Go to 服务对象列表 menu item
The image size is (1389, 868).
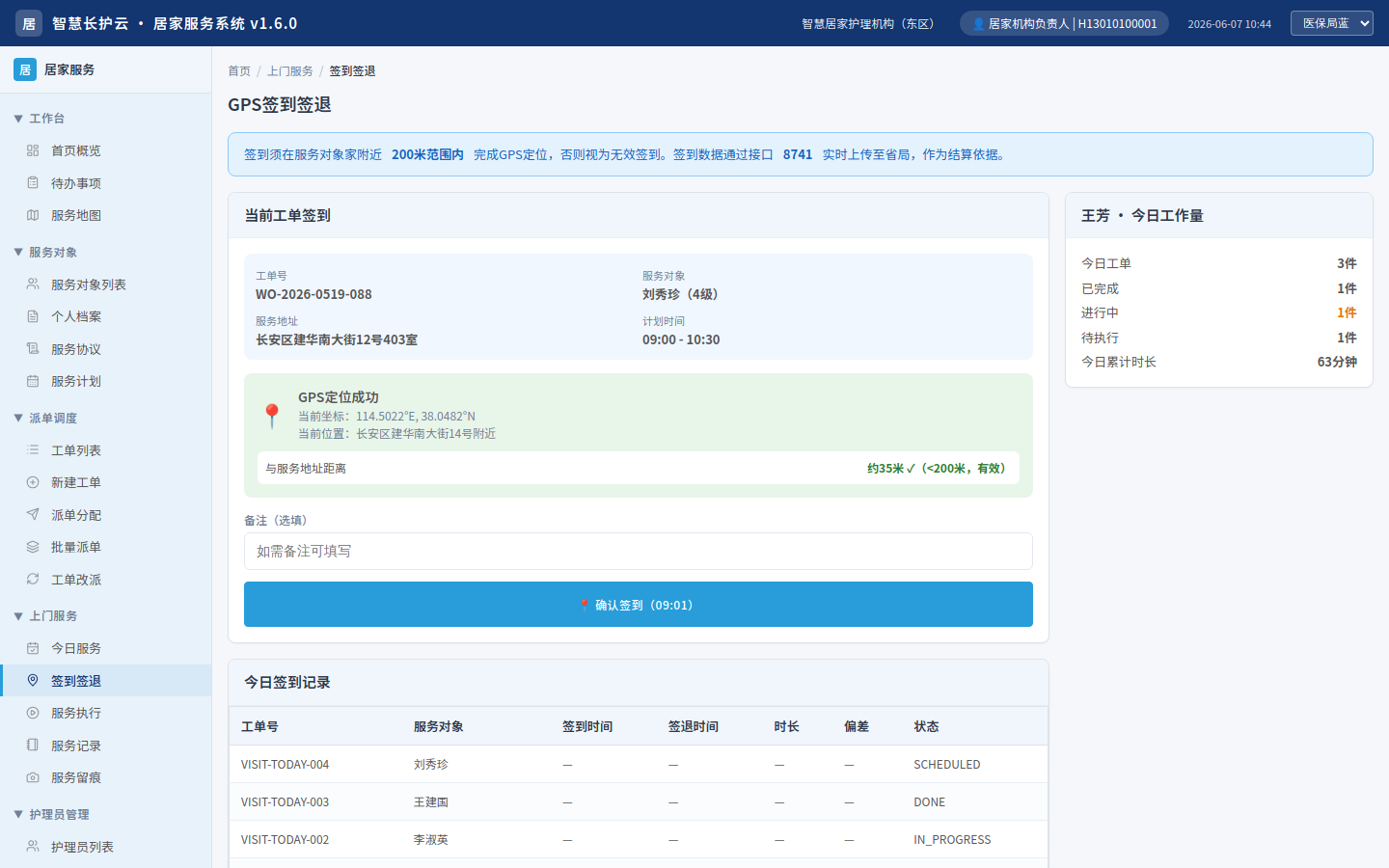point(106,285)
